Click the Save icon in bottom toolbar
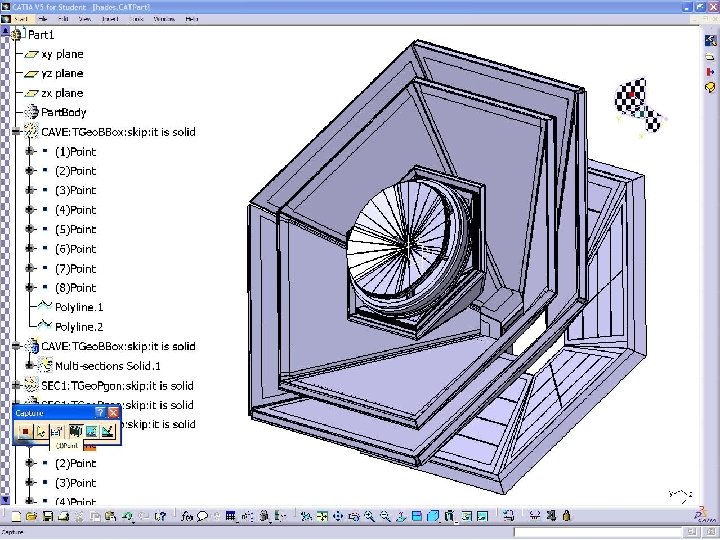Viewport: 720px width, 540px height. click(47, 516)
